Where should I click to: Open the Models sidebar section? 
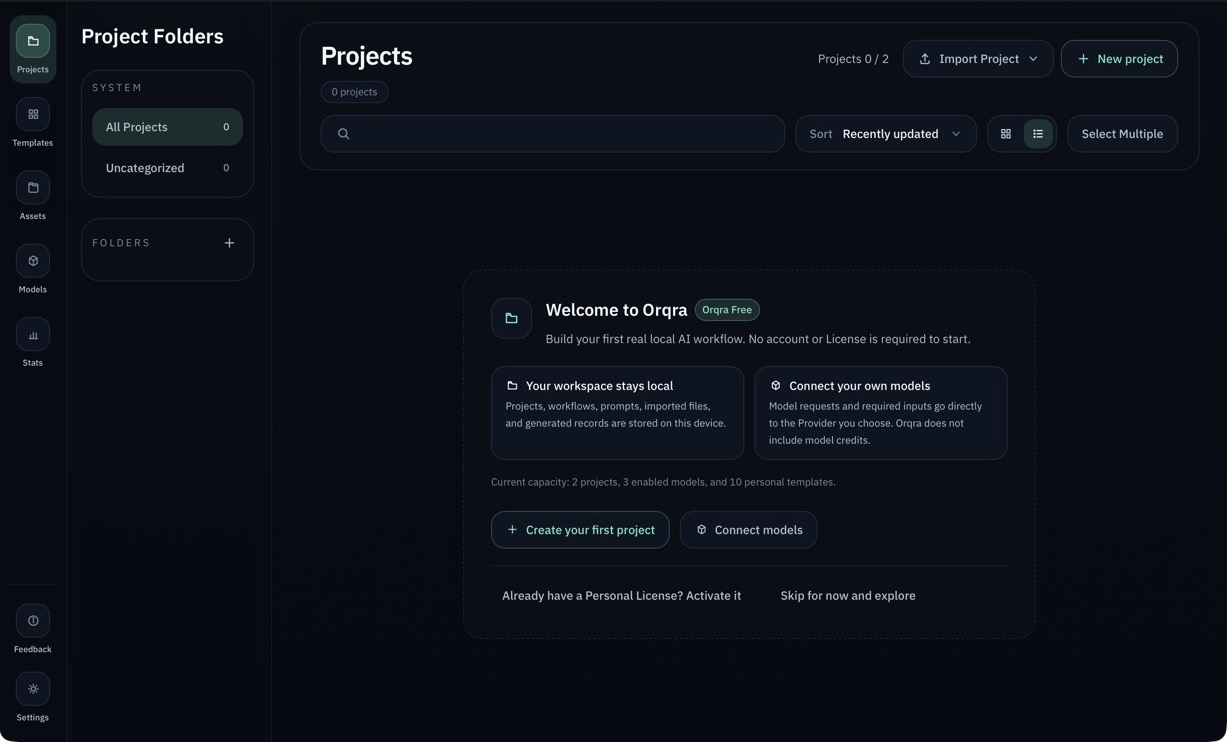[33, 269]
